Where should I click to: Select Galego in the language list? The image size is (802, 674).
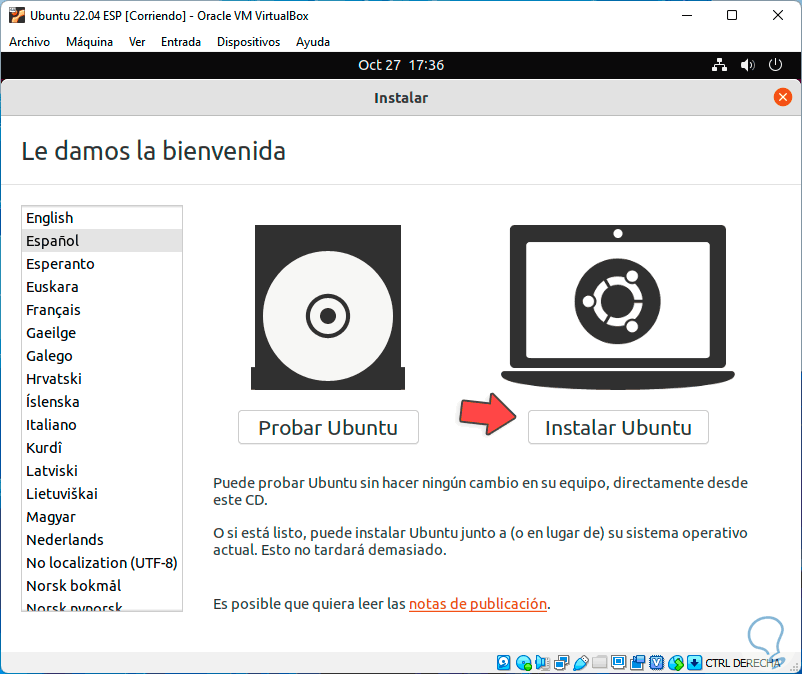[x=102, y=356]
